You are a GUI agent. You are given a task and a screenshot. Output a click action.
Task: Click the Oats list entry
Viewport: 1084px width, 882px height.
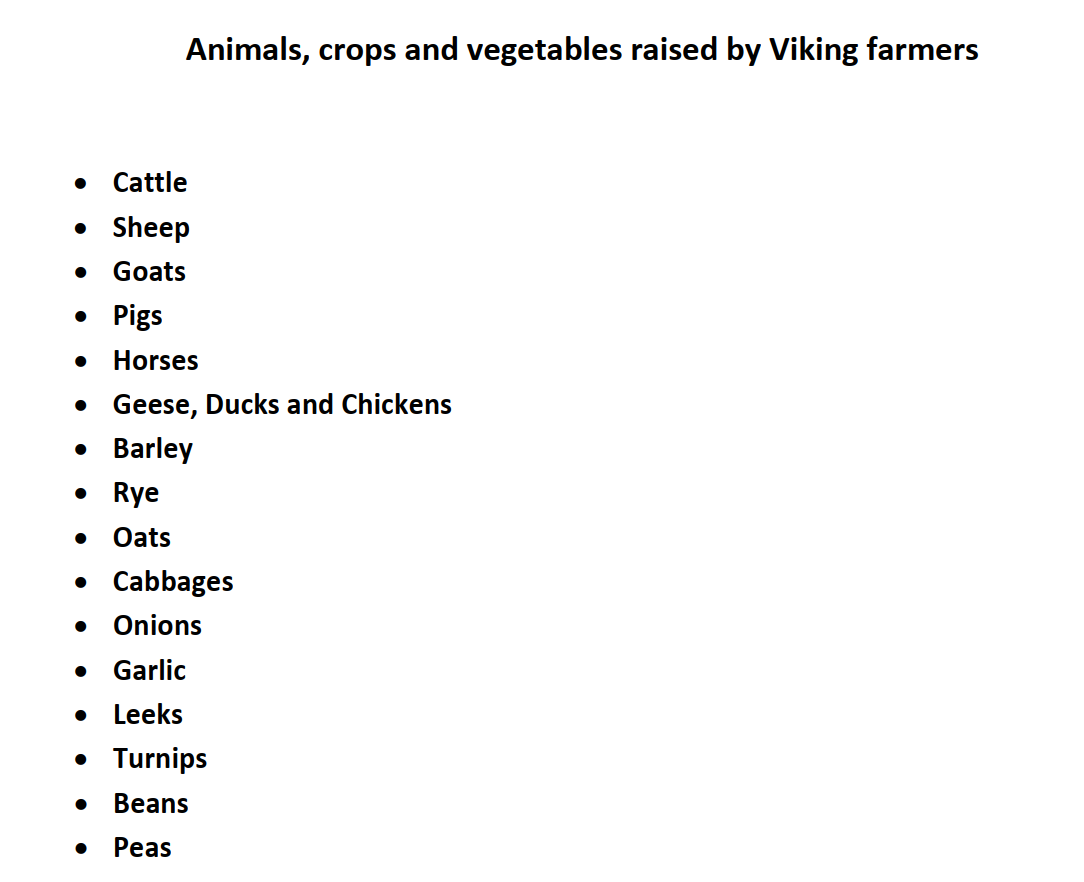point(142,538)
